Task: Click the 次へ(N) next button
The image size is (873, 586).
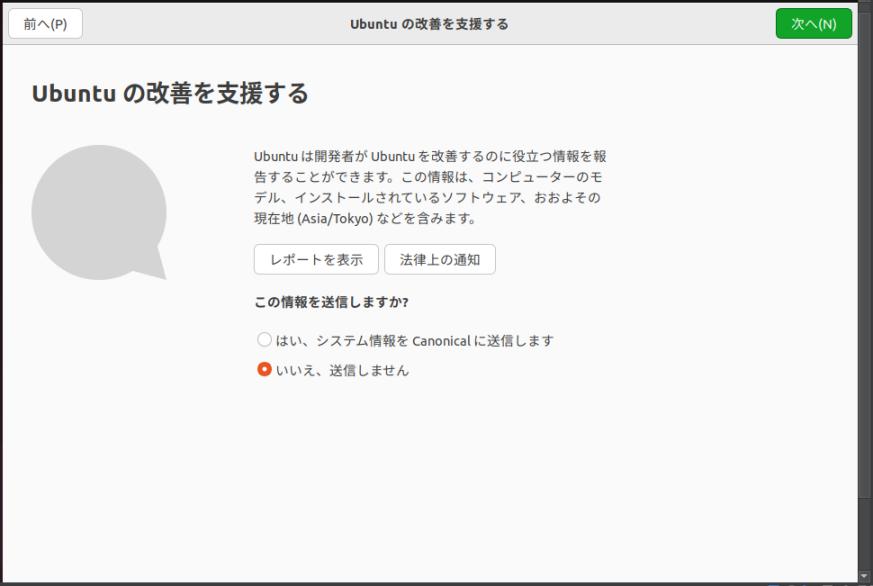Action: [x=813, y=24]
